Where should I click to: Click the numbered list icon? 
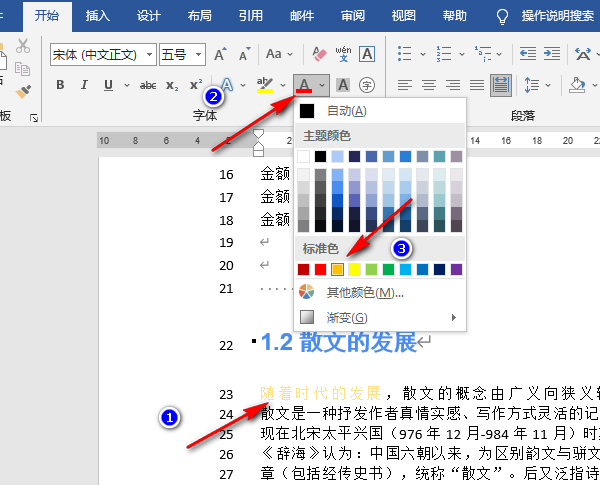(x=444, y=54)
